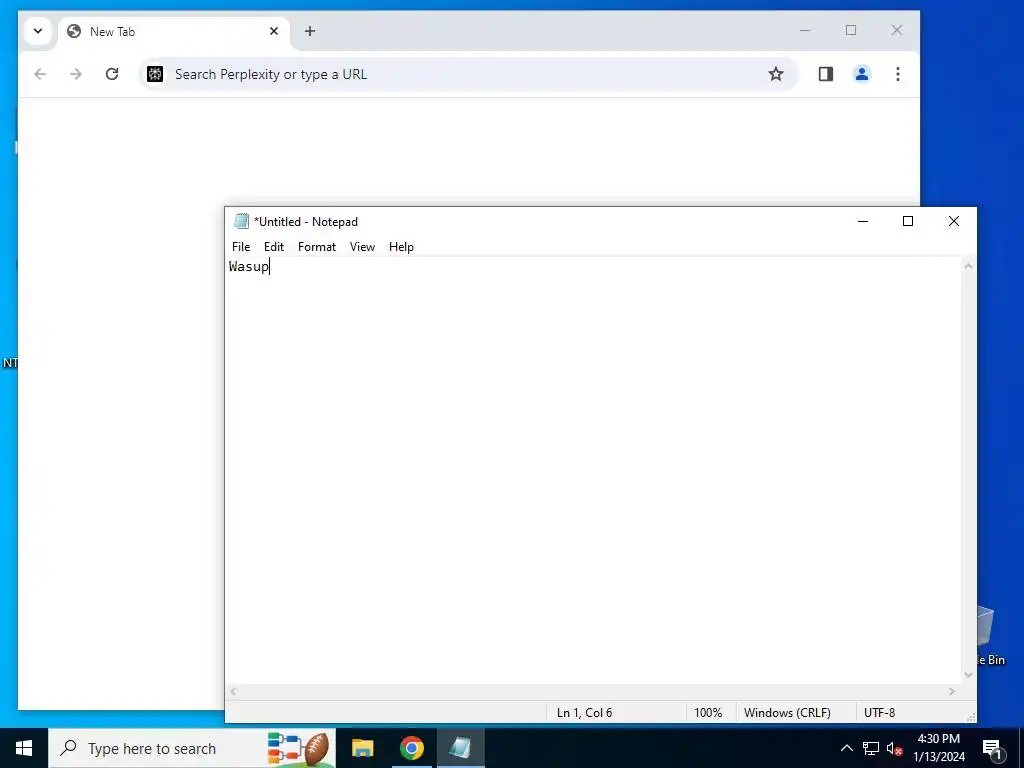Focus the Search Perplexity or type a URL field

(x=467, y=74)
